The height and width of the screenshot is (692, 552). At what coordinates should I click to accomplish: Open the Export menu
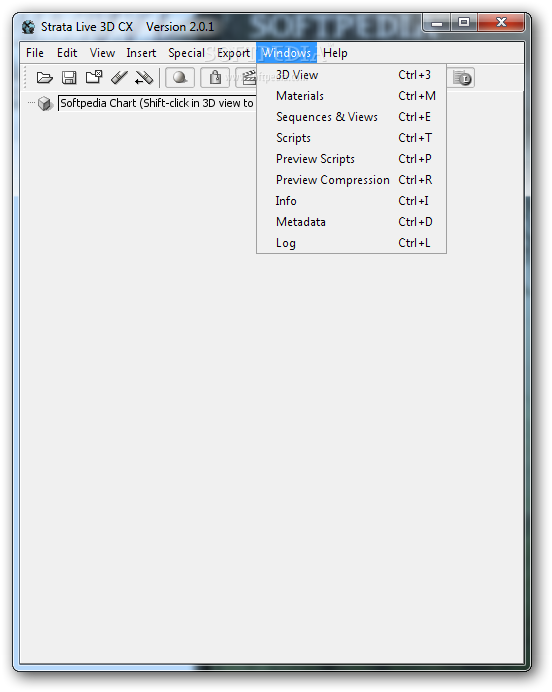pyautogui.click(x=233, y=53)
